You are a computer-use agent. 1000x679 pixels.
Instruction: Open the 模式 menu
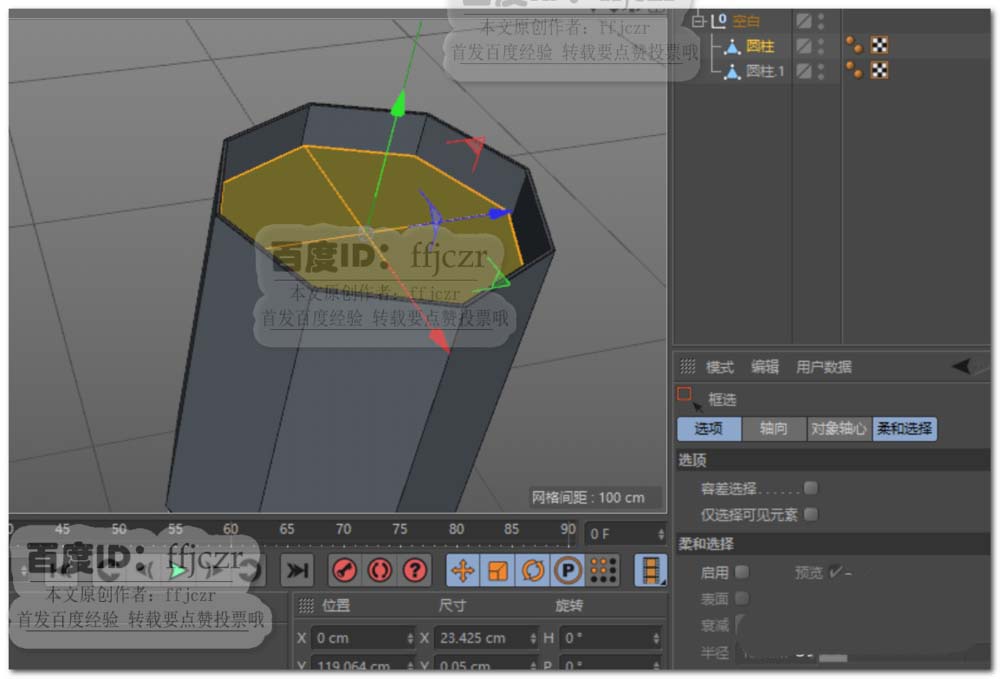tap(719, 367)
